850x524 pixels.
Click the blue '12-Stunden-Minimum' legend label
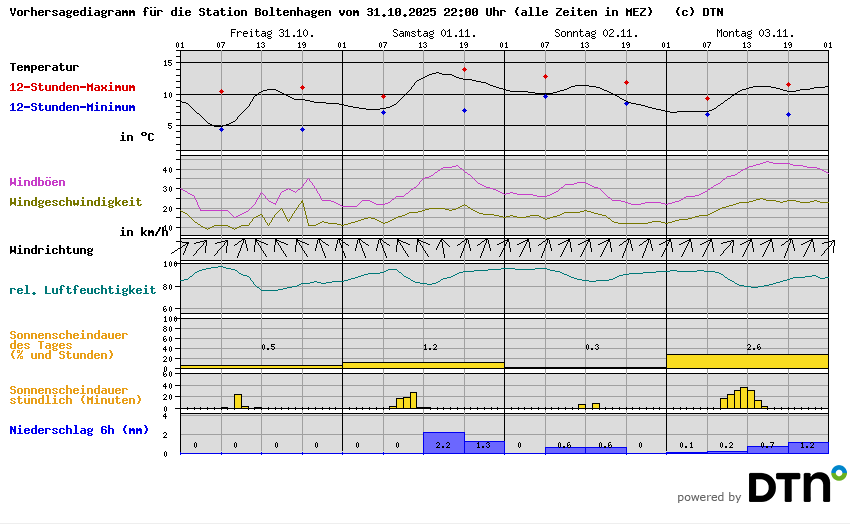click(72, 107)
